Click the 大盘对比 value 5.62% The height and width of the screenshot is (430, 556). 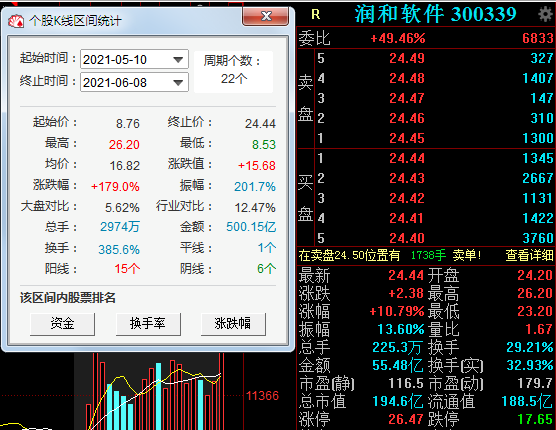pos(122,207)
